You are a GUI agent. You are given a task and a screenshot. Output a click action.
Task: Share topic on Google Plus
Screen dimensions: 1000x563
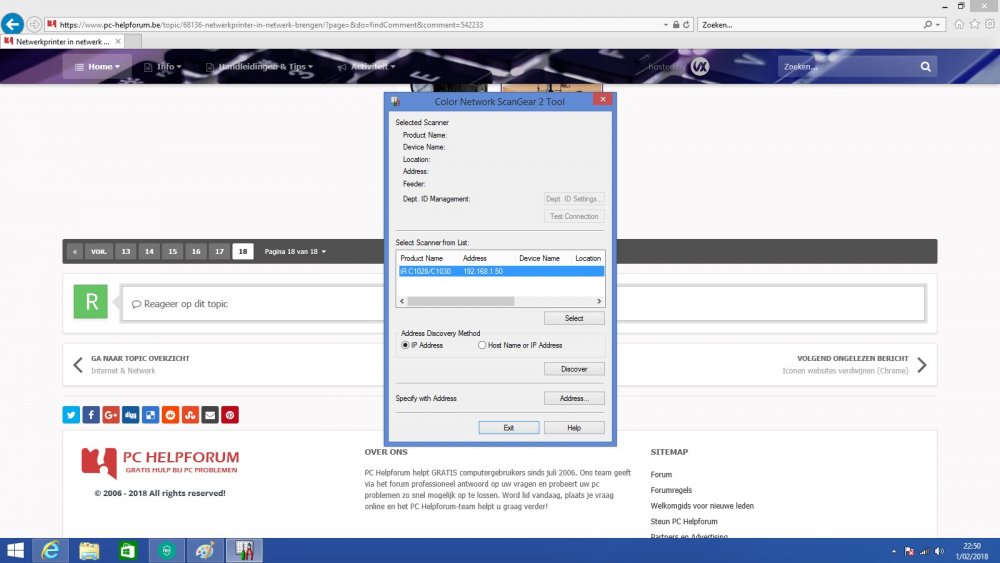coord(110,415)
